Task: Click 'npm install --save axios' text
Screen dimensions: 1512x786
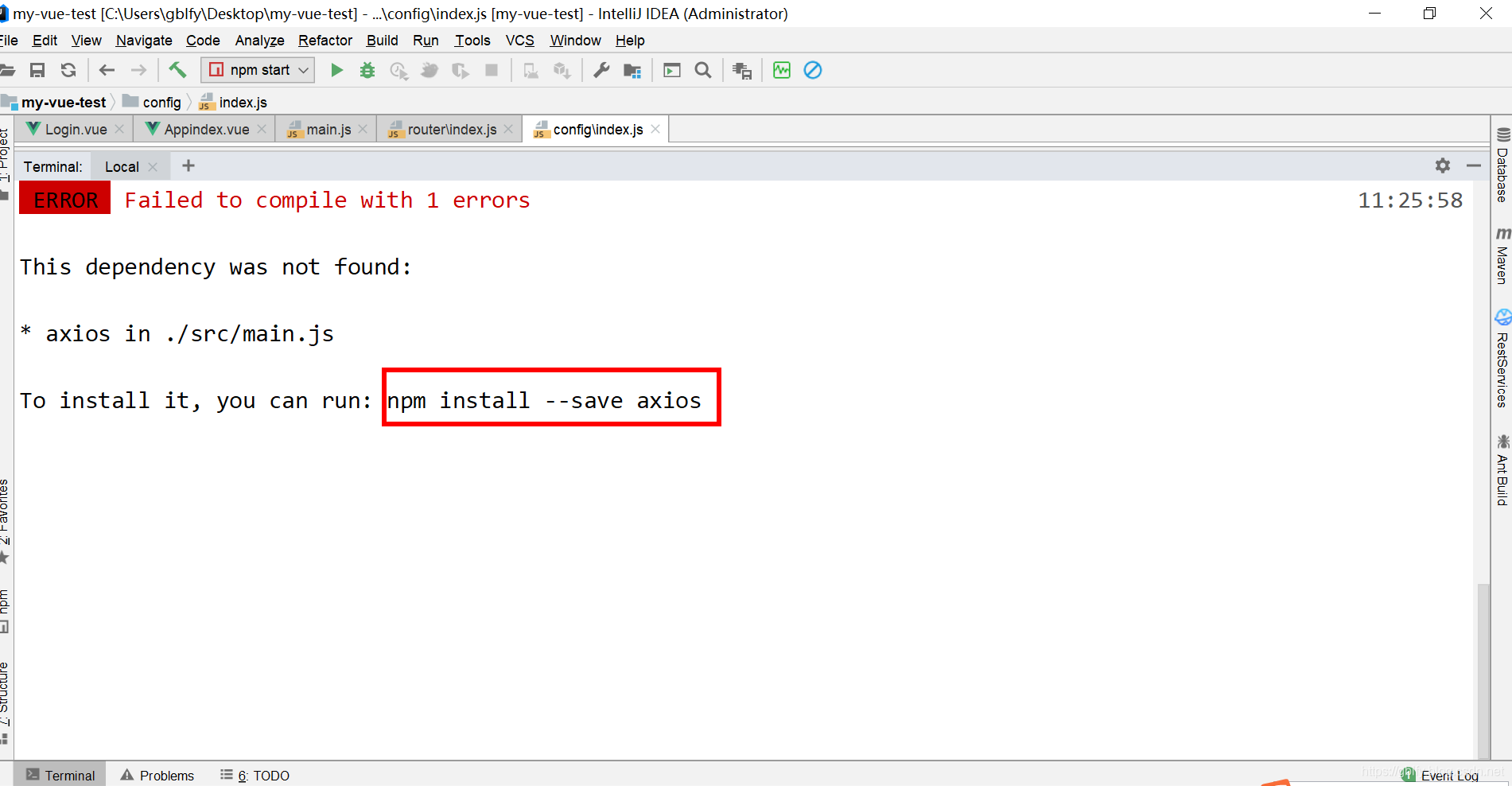Action: click(544, 400)
